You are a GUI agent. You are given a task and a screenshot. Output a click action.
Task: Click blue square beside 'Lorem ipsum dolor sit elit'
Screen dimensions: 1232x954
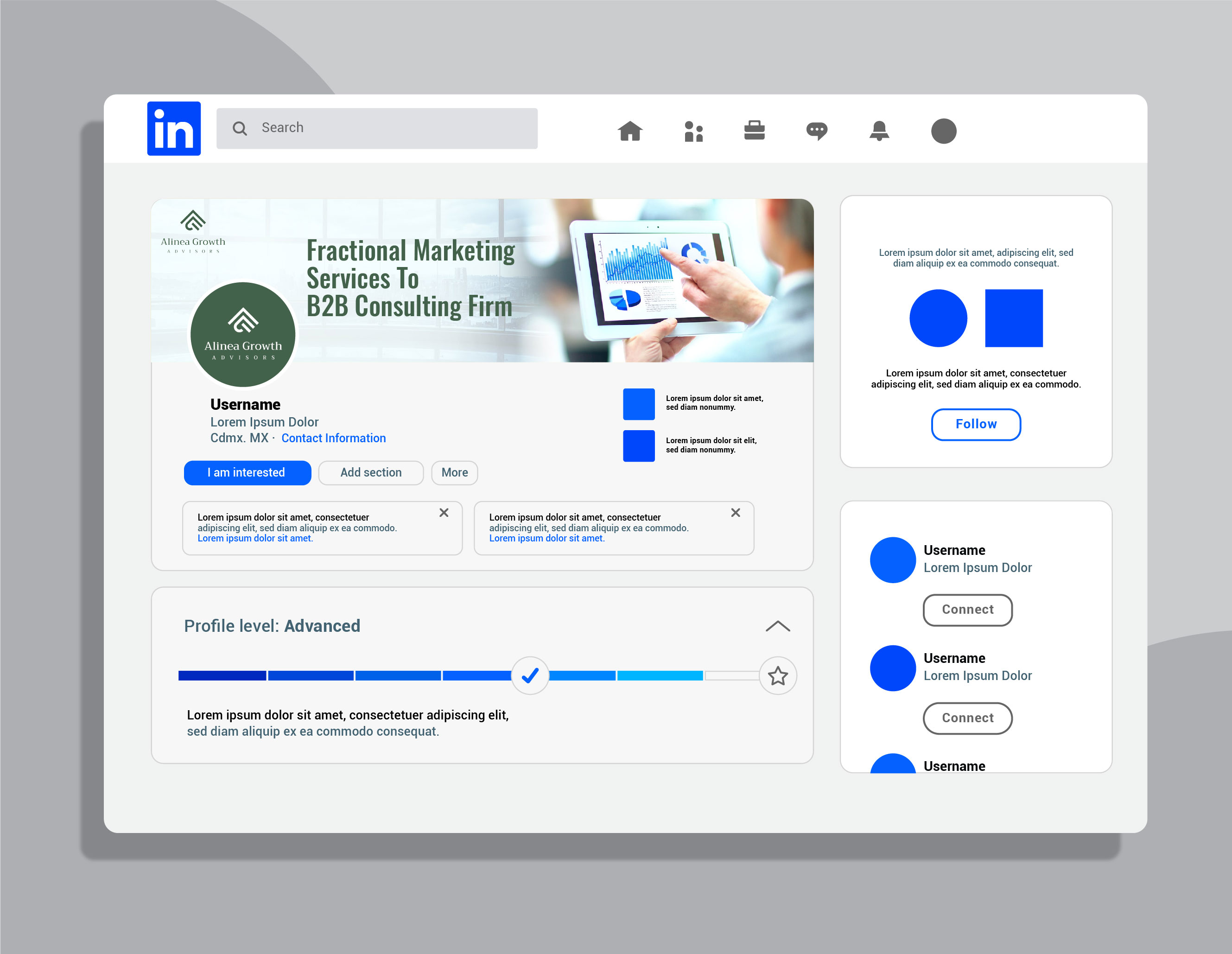coord(639,445)
